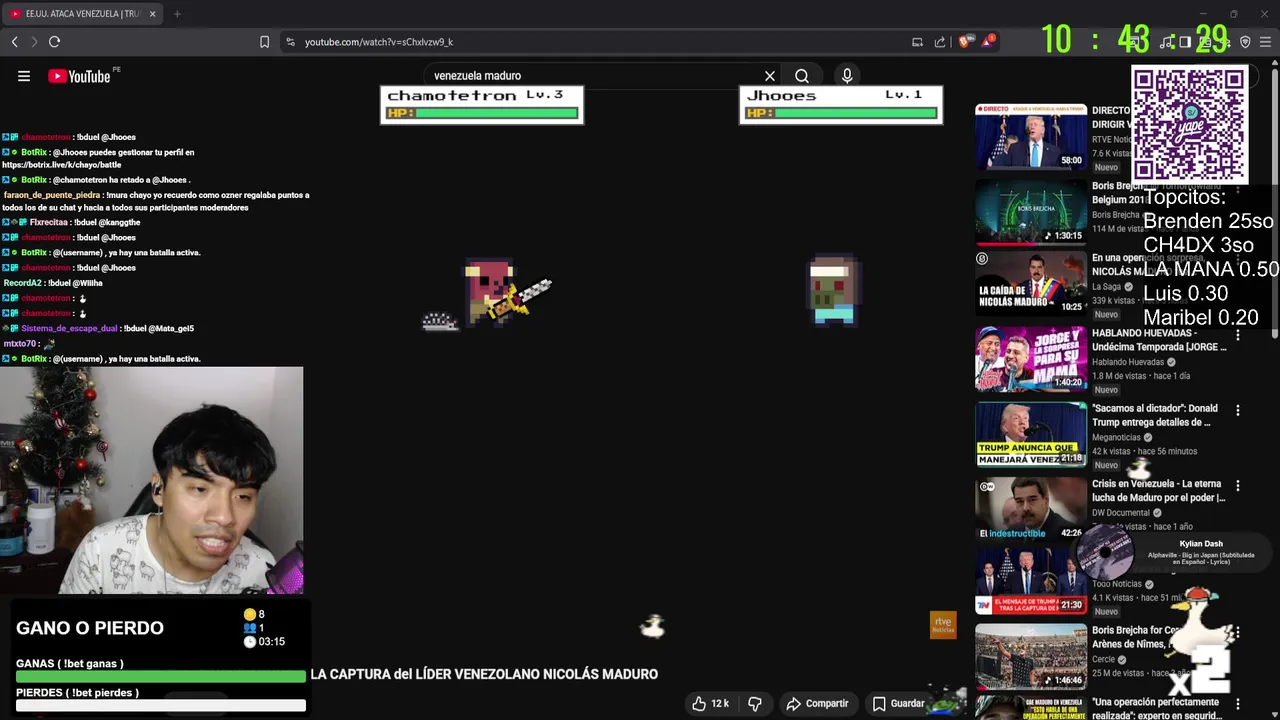This screenshot has width=1280, height=720.
Task: Share this page via address bar share icon
Action: 940,42
